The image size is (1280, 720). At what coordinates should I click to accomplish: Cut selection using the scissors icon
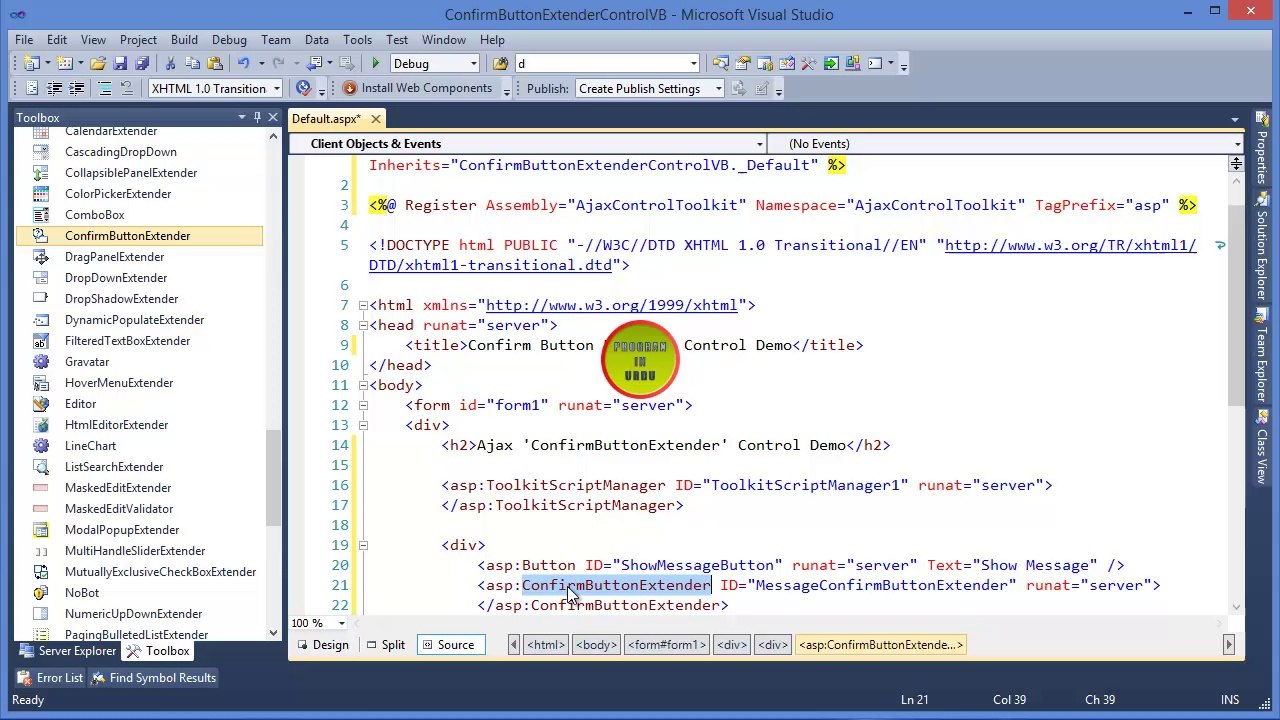click(x=170, y=64)
